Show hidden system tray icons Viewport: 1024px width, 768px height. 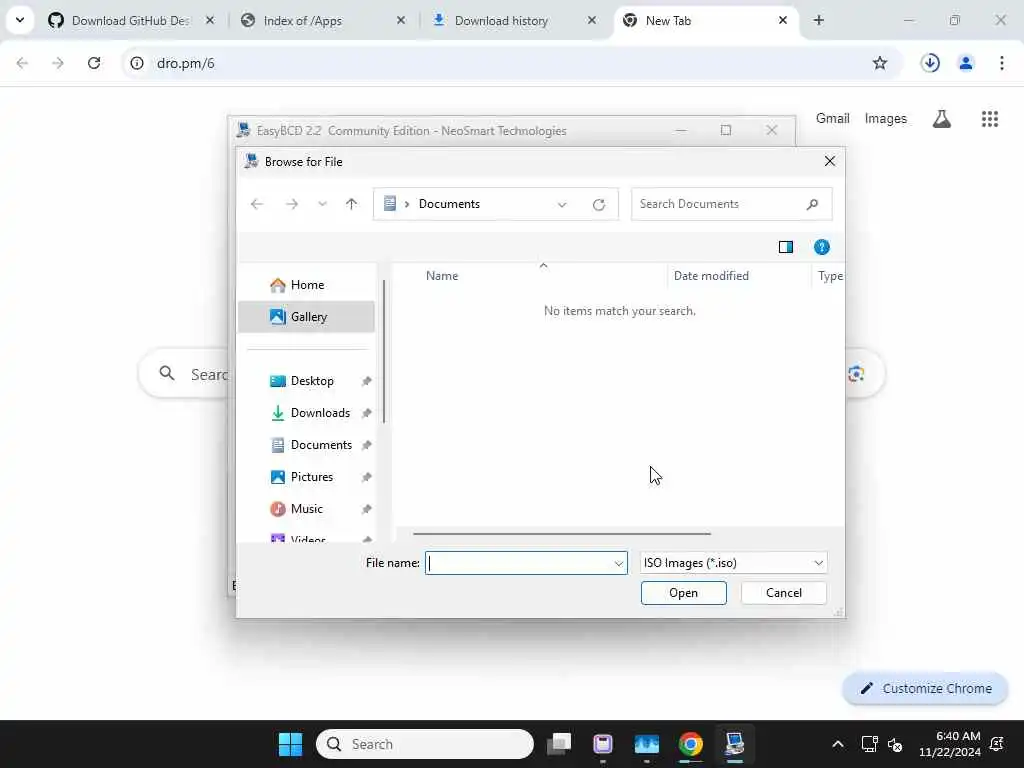[838, 744]
